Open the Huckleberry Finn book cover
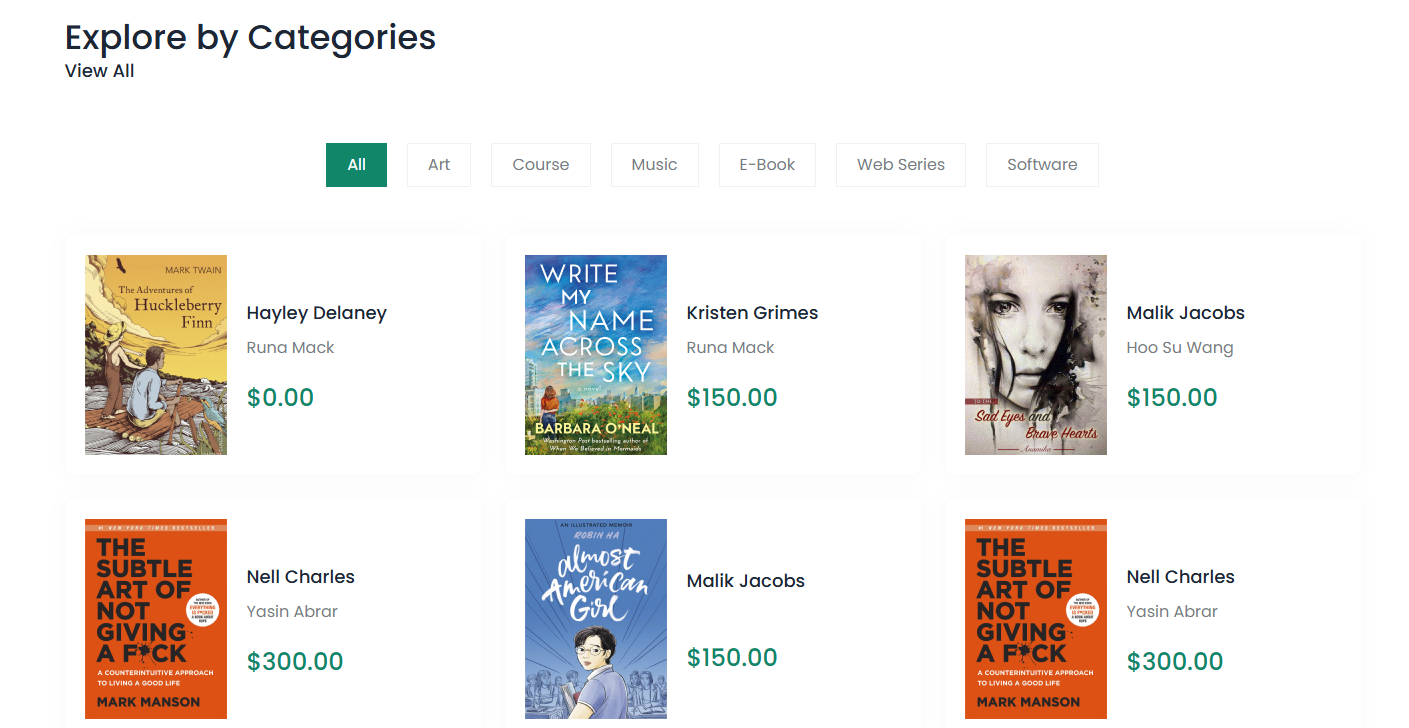The image size is (1409, 728). 156,355
